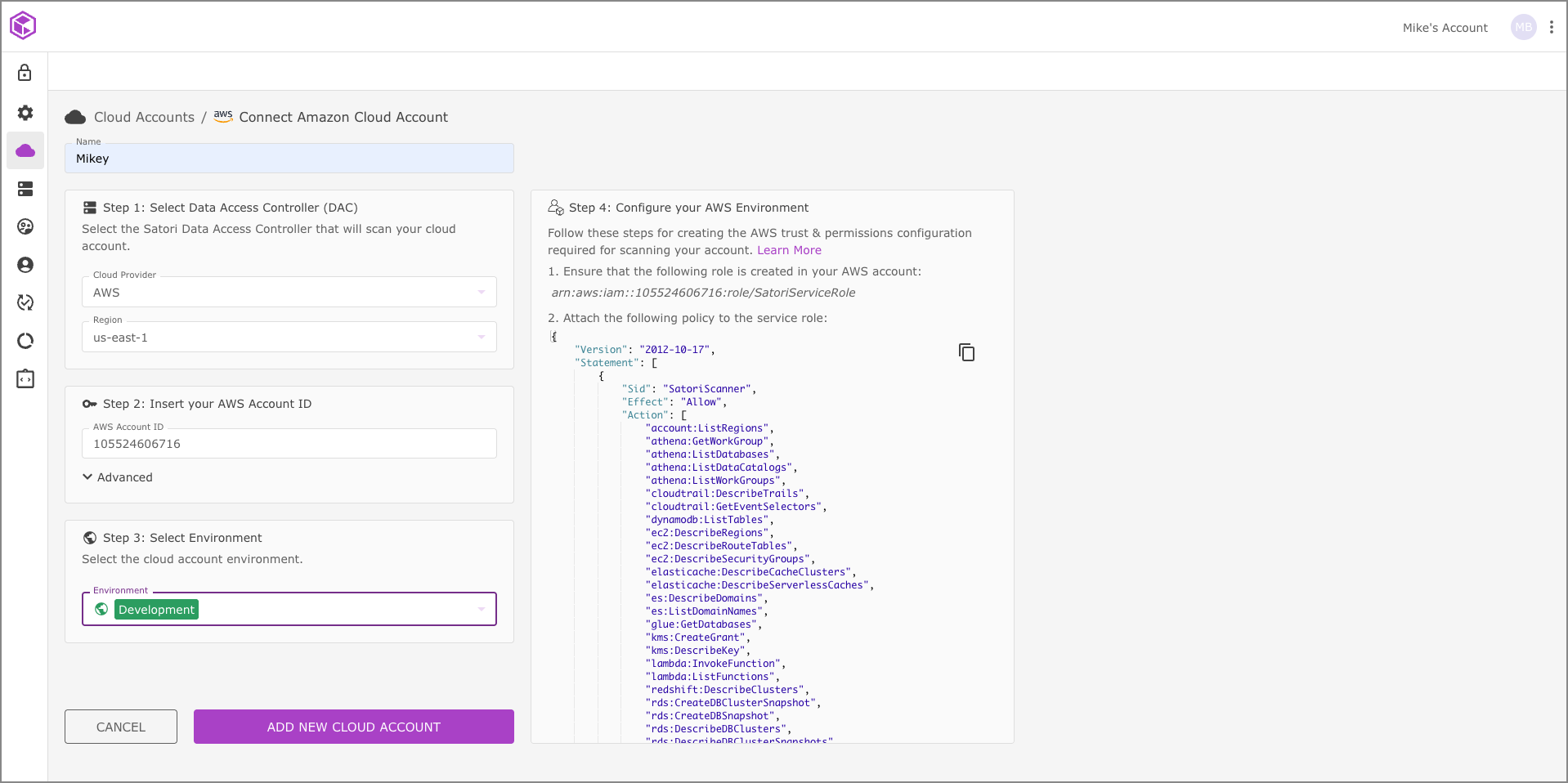Click the MB user avatar

(x=1523, y=27)
